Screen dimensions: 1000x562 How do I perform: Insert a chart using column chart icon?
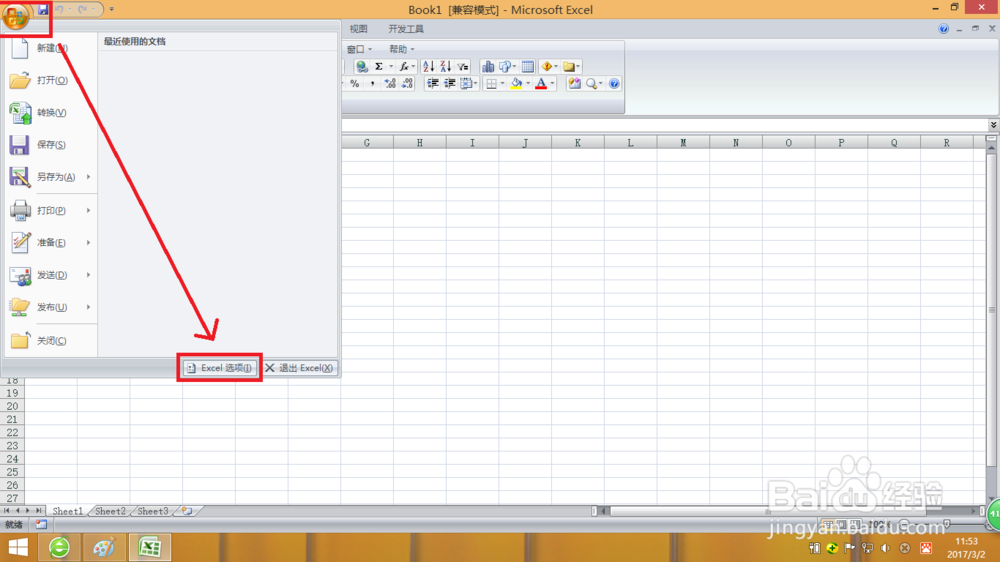[x=488, y=66]
